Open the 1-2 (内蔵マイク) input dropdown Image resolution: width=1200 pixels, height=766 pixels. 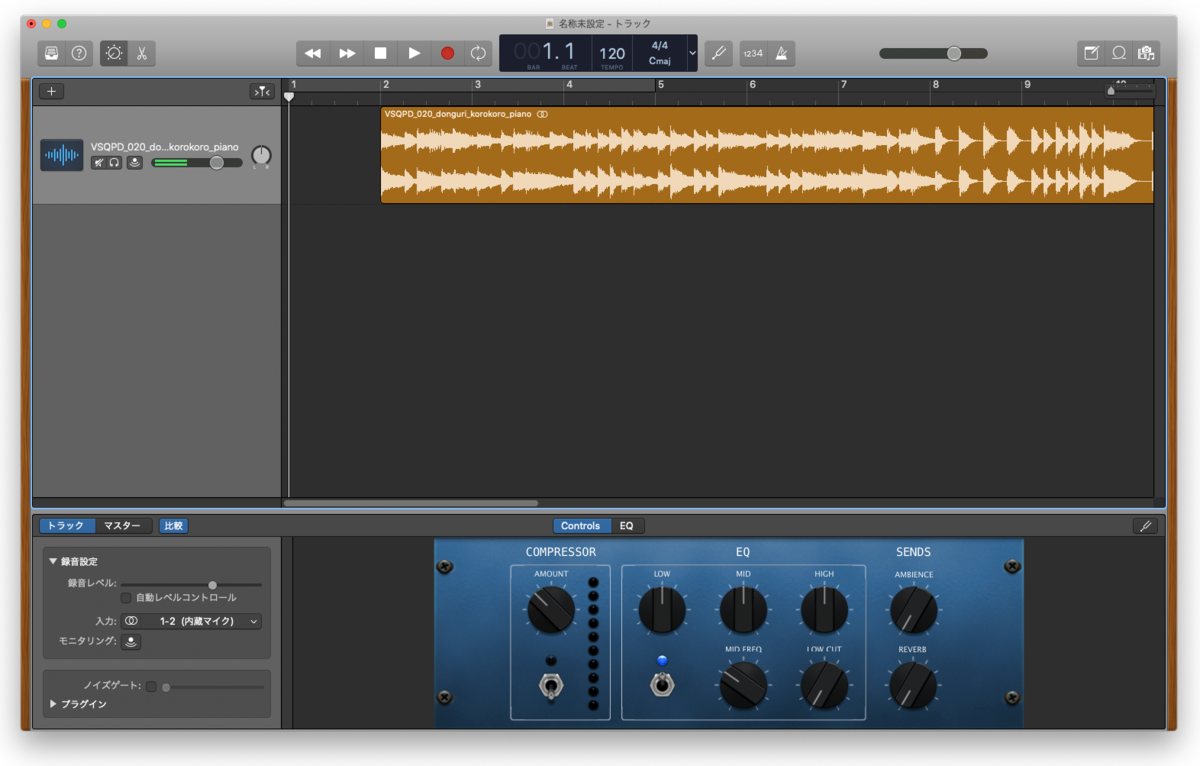[199, 621]
